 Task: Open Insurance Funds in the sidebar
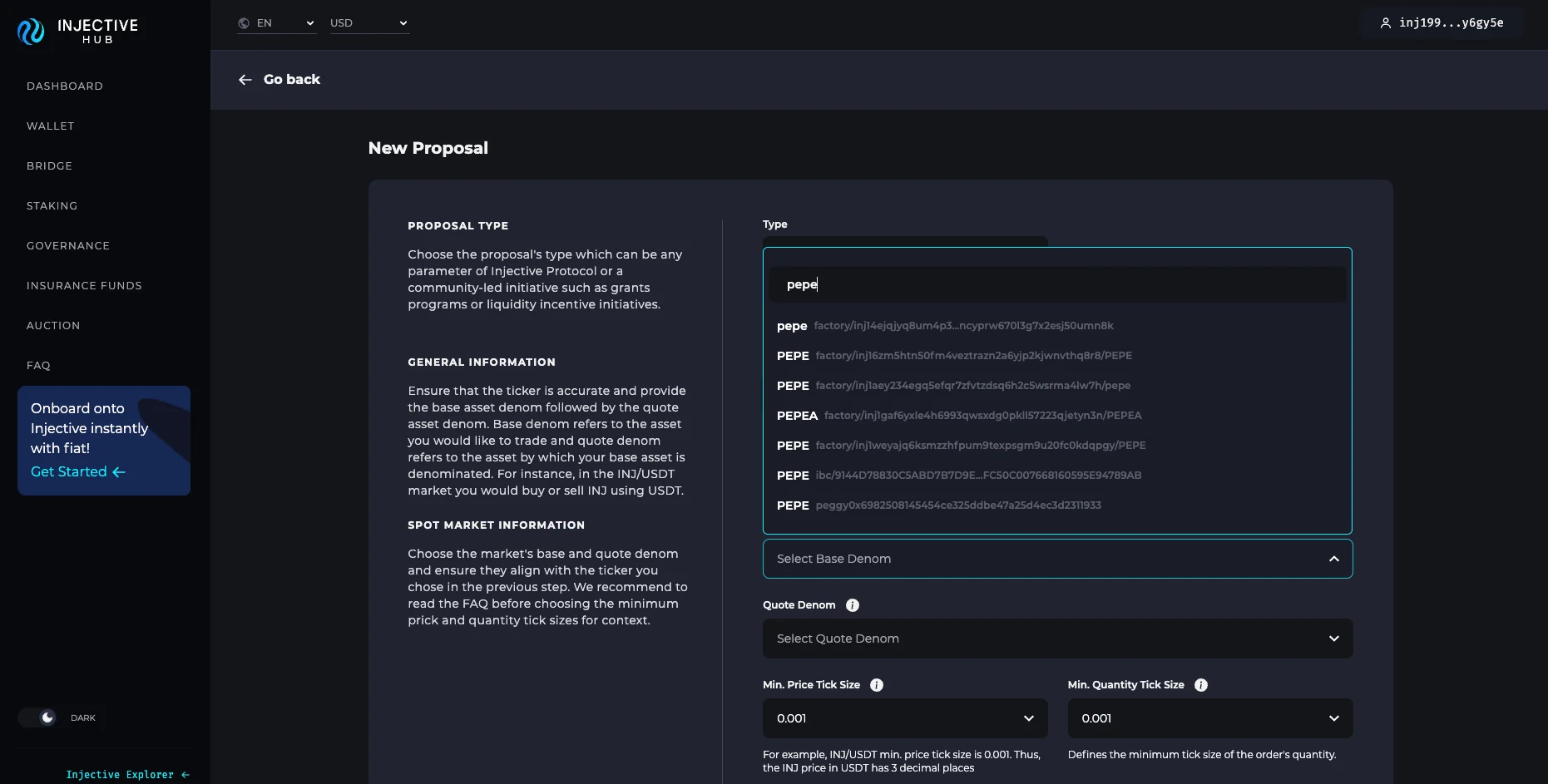click(x=84, y=286)
